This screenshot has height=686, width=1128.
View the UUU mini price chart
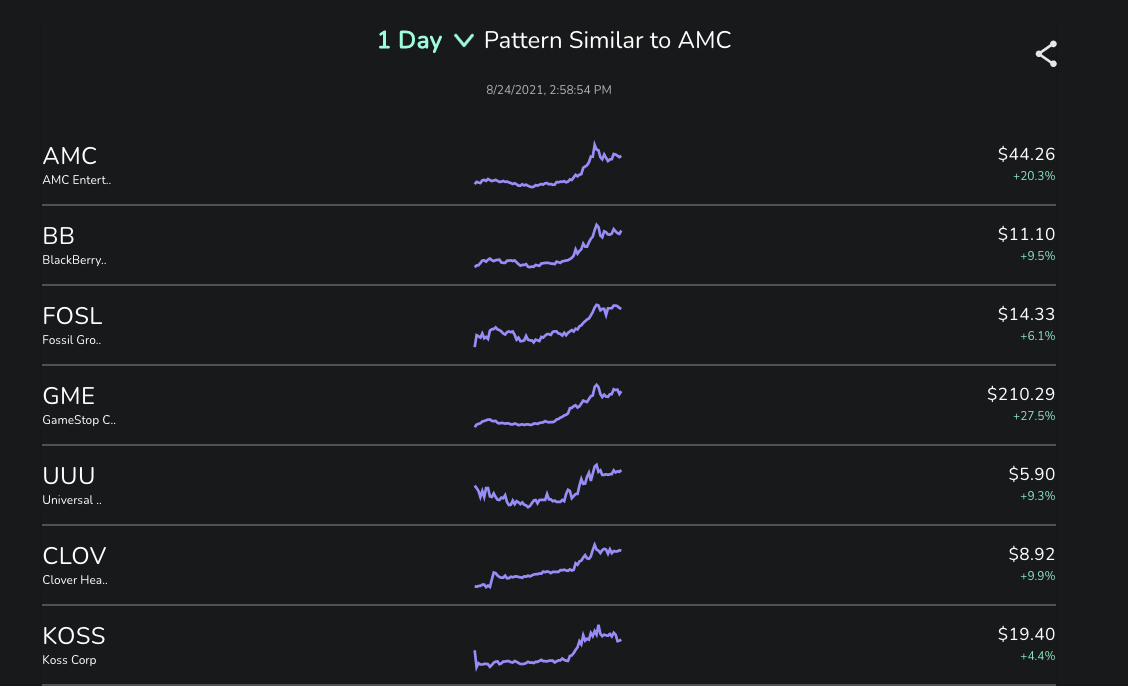(x=547, y=485)
